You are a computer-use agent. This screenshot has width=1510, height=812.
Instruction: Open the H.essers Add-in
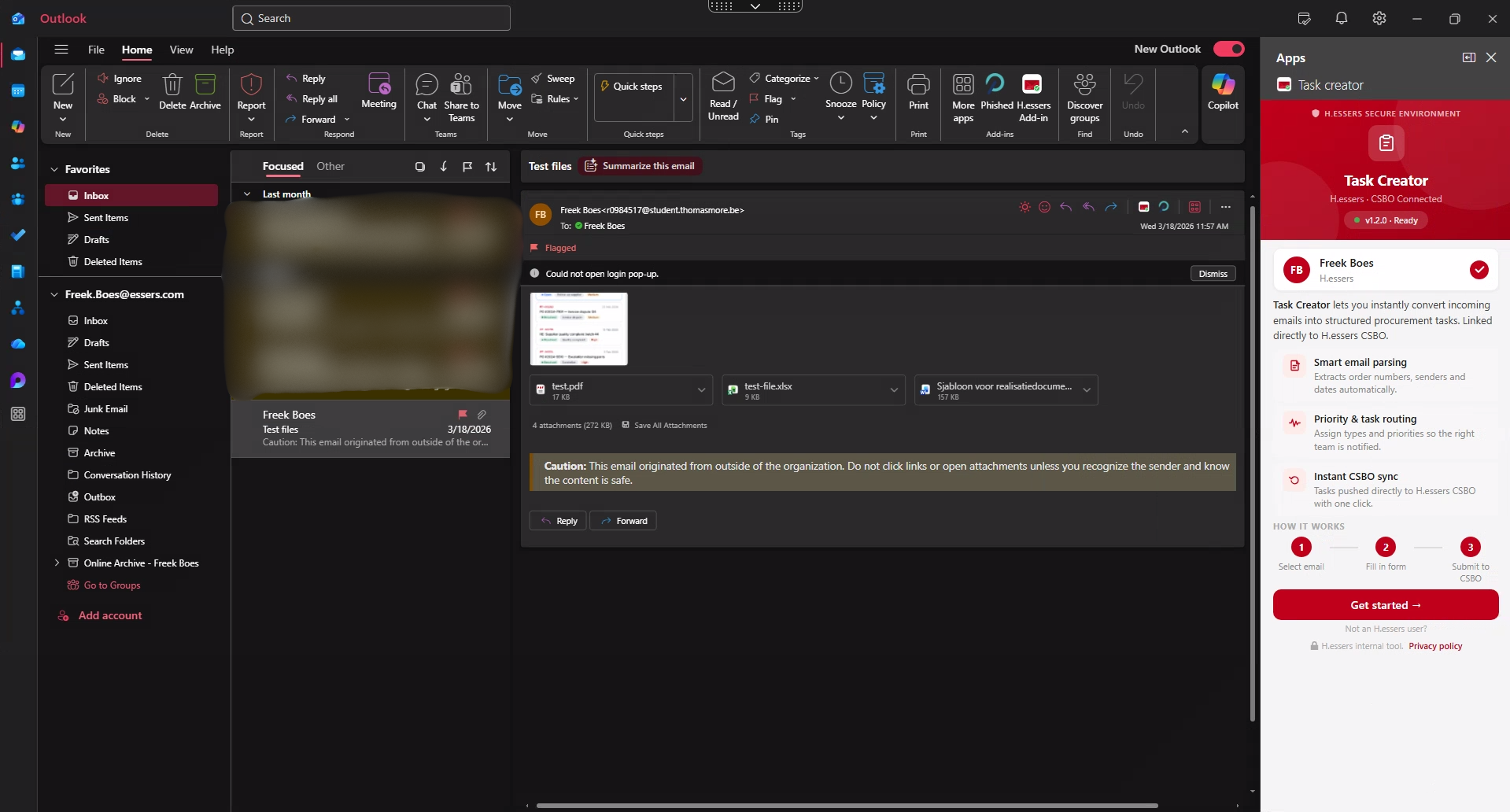point(1032,97)
